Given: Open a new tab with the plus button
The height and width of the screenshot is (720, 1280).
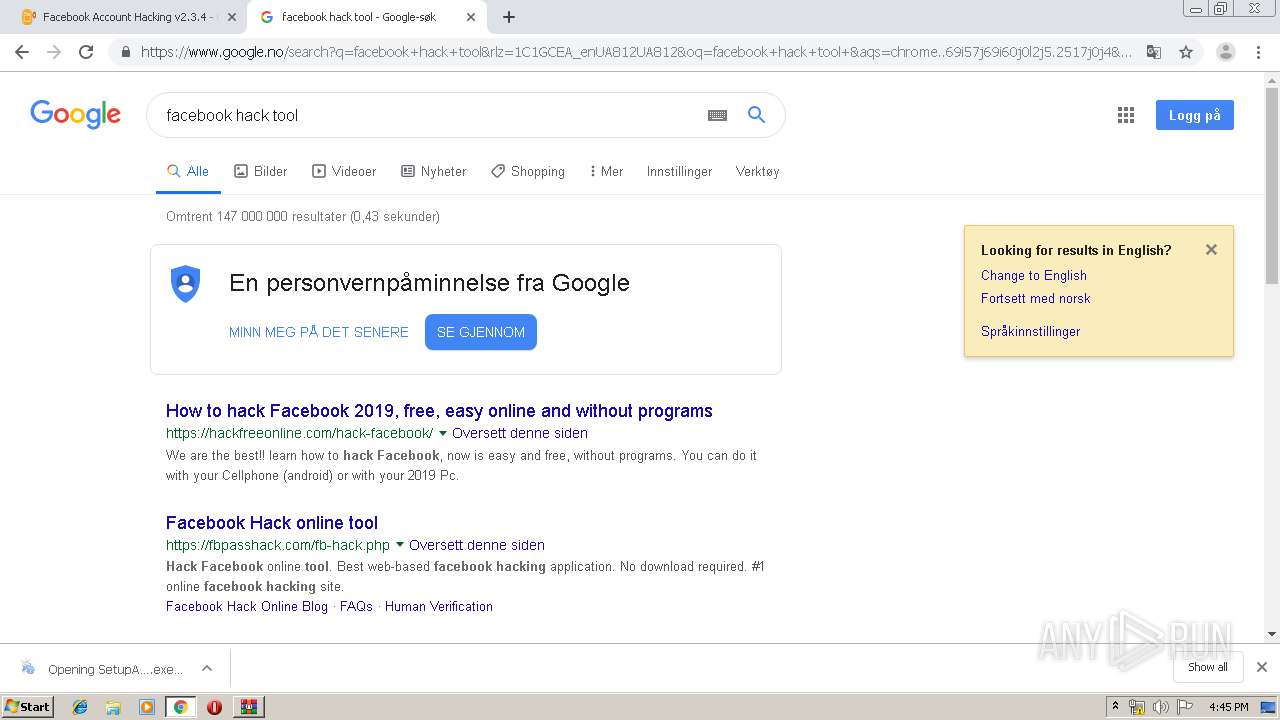Looking at the screenshot, I should tap(509, 17).
